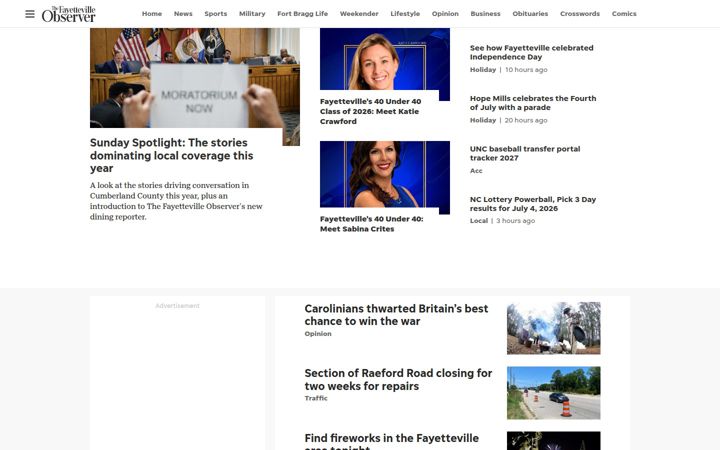Read Meet Sabina Crites story
Viewport: 720px width, 450px height.
[x=371, y=224]
